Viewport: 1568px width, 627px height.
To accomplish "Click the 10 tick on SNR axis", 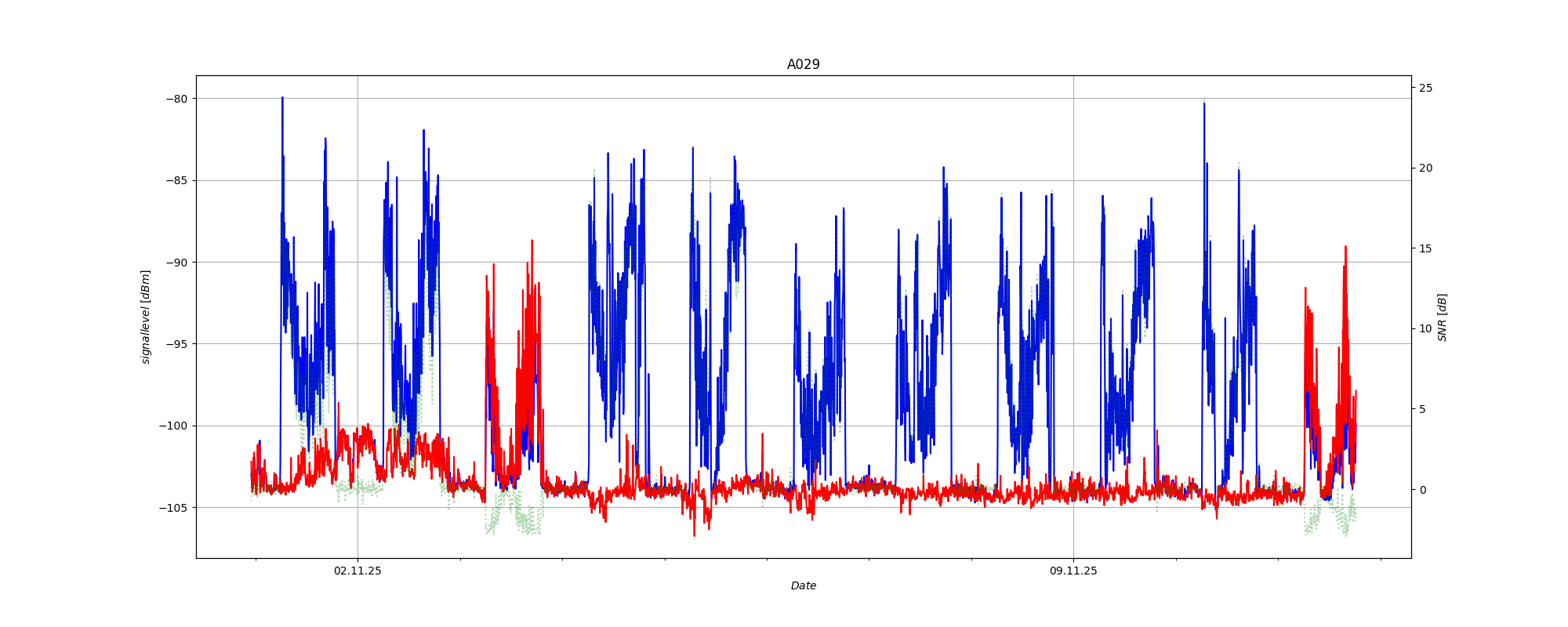I will coord(1425,328).
